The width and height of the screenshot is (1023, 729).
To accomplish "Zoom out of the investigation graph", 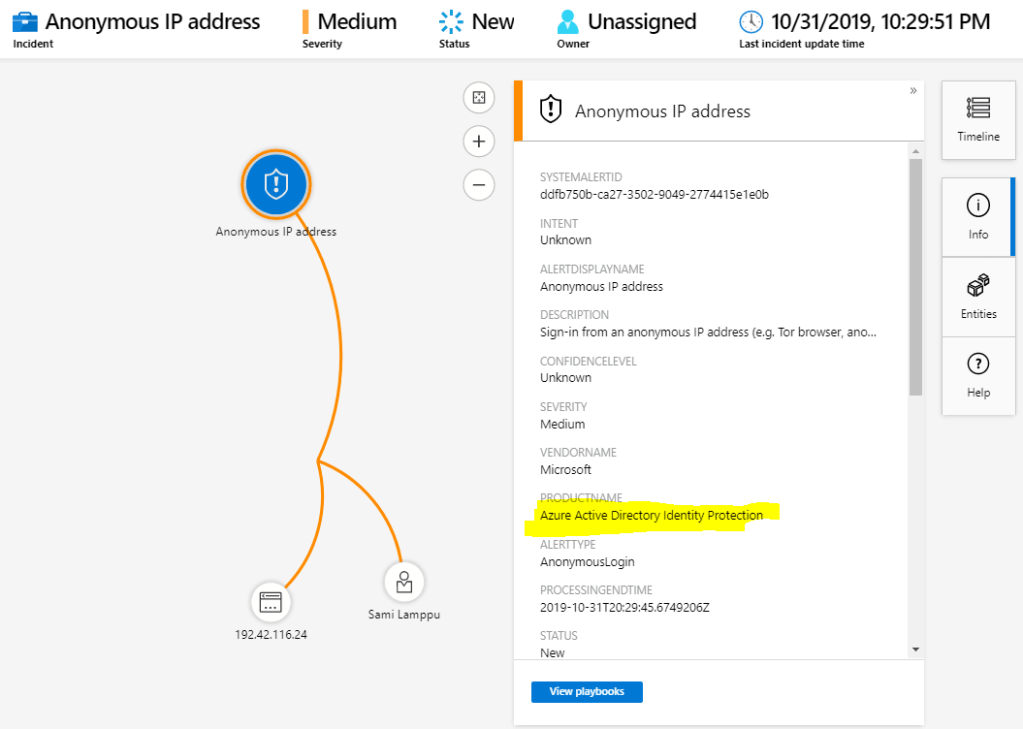I will [x=479, y=185].
